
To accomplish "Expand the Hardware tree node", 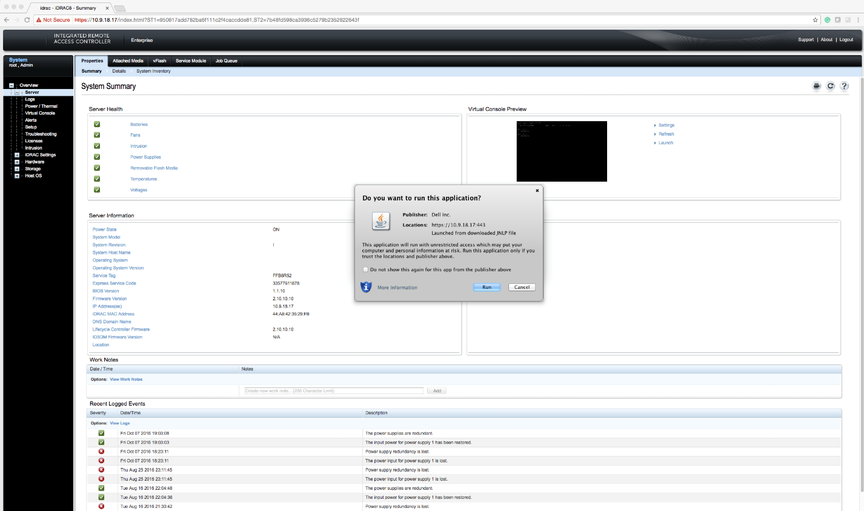I will [17, 162].
